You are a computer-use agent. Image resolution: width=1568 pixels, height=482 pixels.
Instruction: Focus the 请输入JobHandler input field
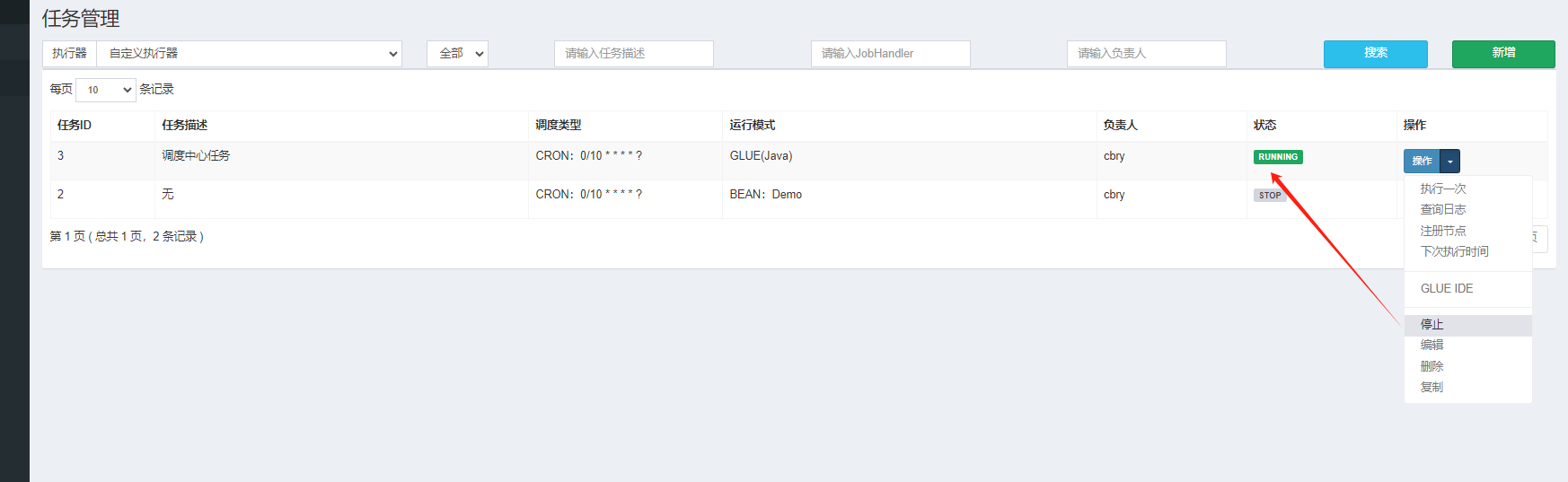pos(890,54)
